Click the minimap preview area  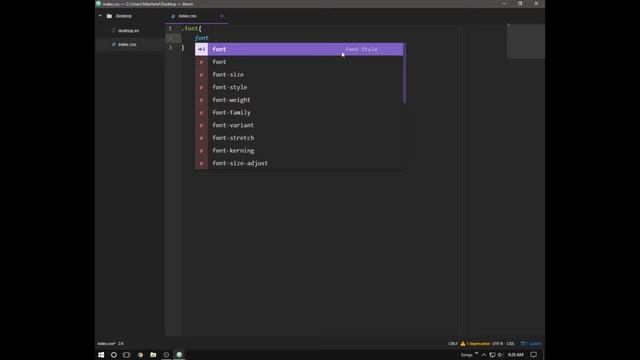point(526,41)
